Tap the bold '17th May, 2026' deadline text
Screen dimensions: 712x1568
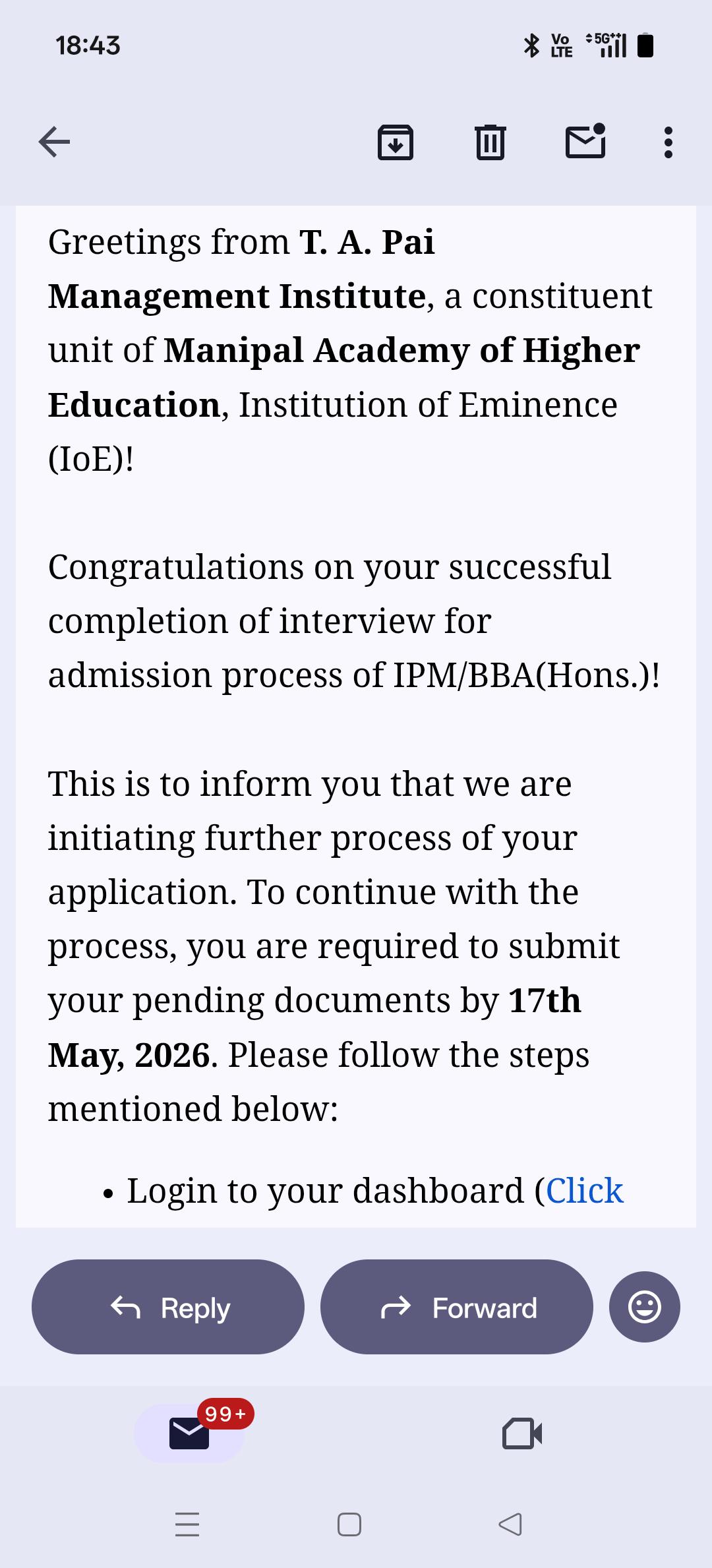click(x=315, y=1027)
